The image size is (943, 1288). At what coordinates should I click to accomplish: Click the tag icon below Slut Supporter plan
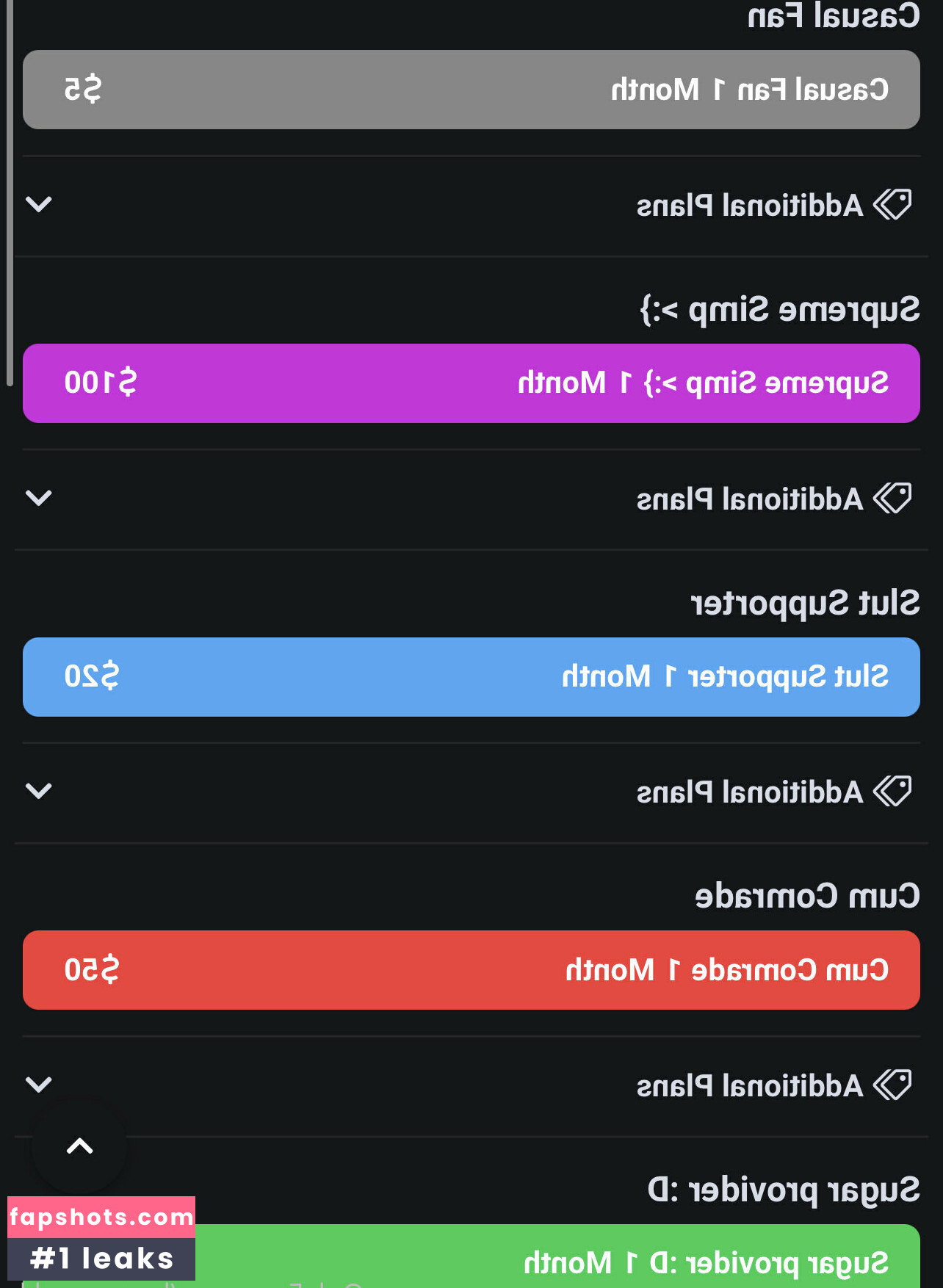pos(892,791)
